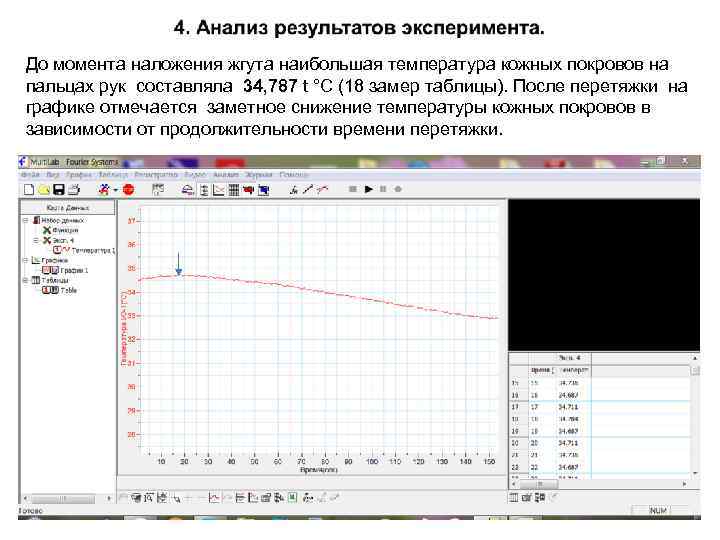Click the red Video camera icon
Image resolution: width=720 pixels, height=540 pixels.
click(x=248, y=190)
